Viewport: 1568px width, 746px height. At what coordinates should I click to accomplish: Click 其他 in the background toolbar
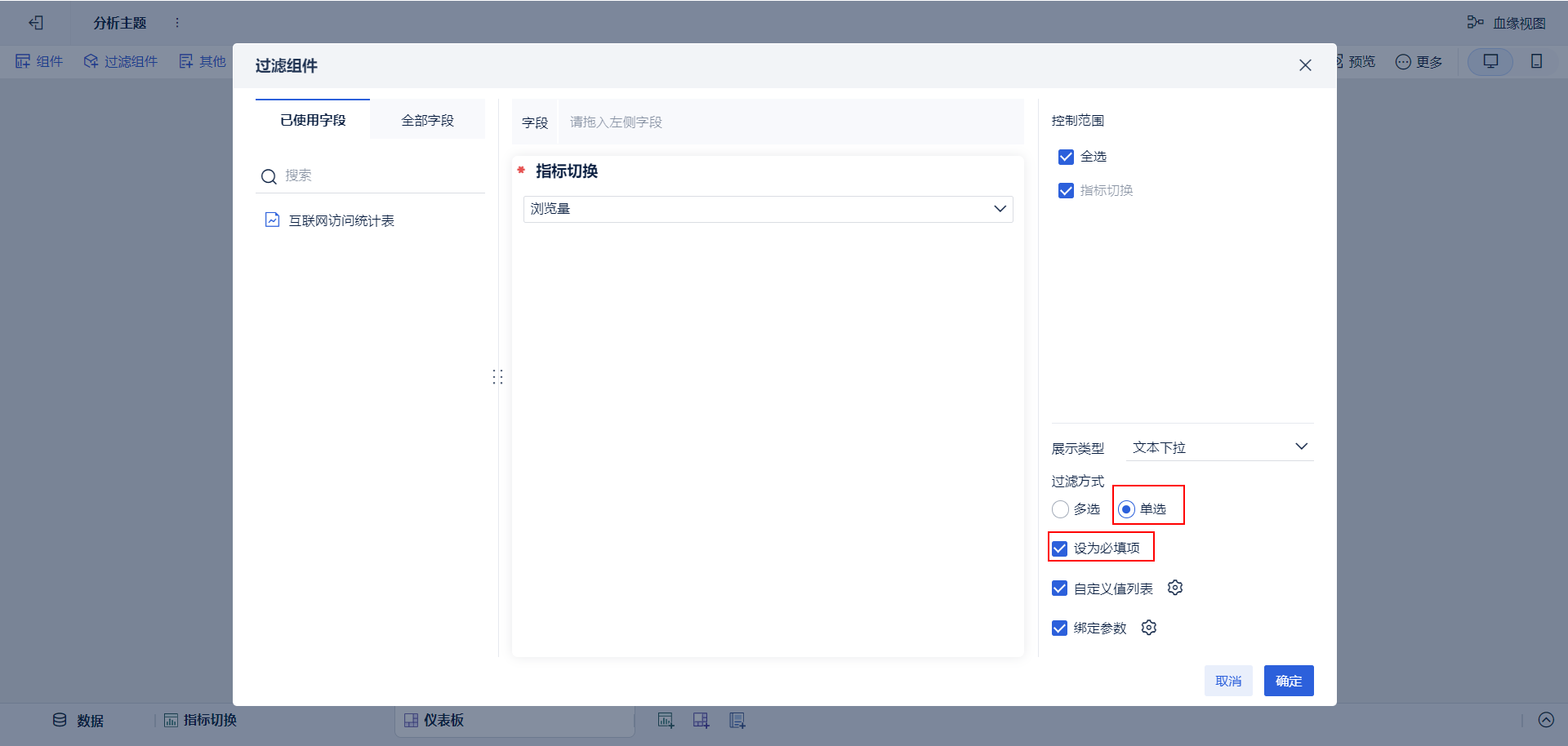point(203,61)
